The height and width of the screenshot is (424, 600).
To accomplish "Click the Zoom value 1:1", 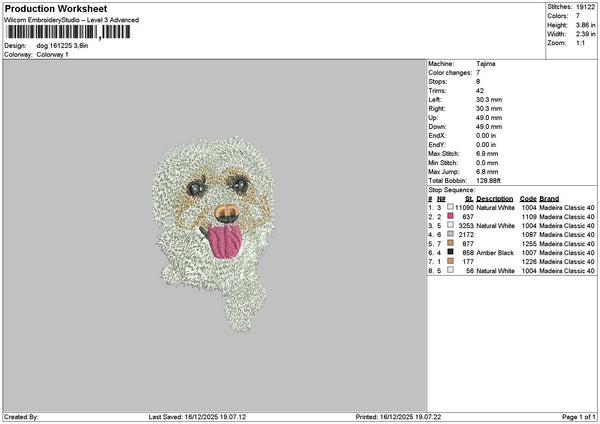I will tap(580, 43).
